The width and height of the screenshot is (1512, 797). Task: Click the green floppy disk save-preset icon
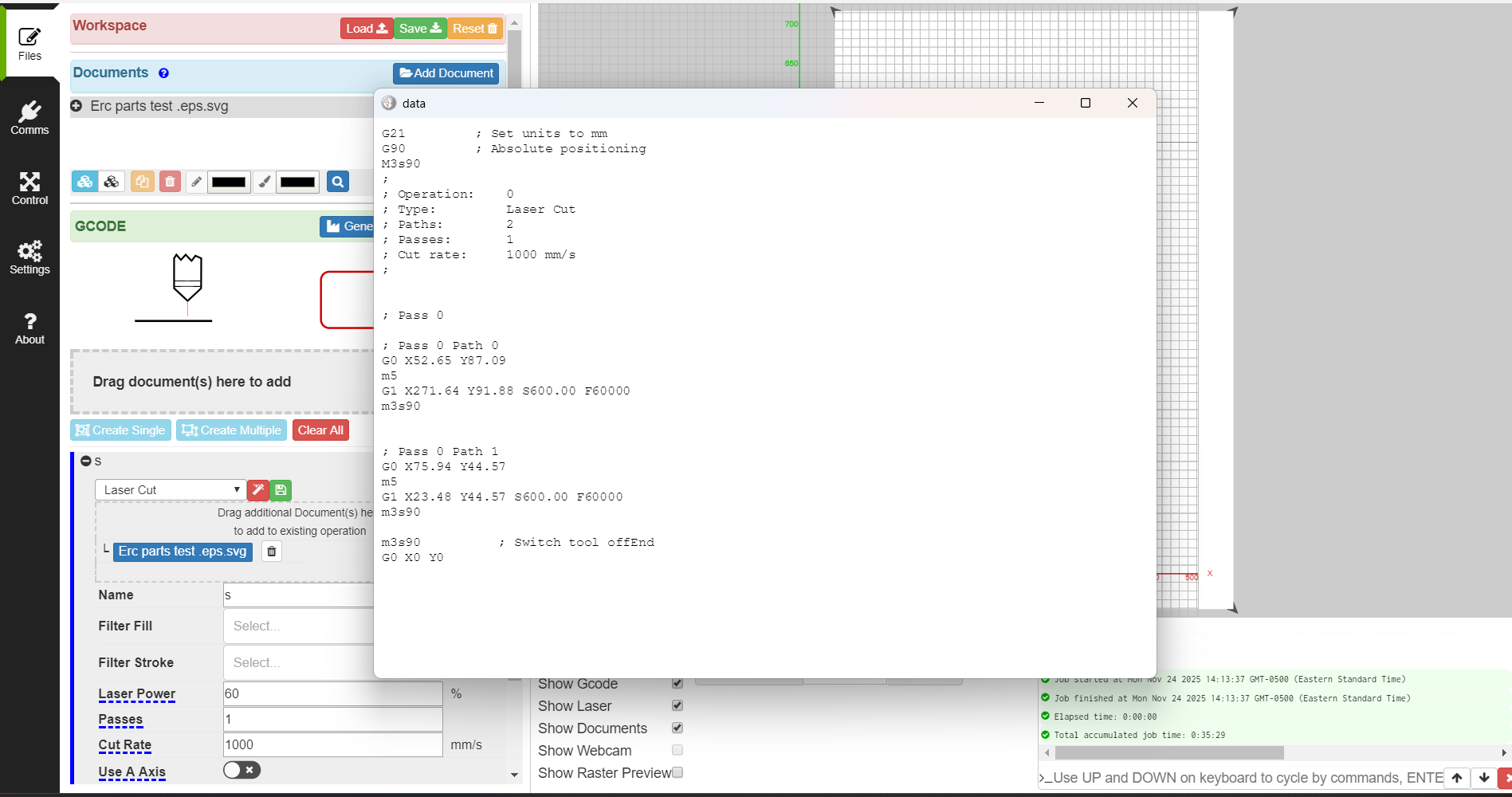(281, 490)
